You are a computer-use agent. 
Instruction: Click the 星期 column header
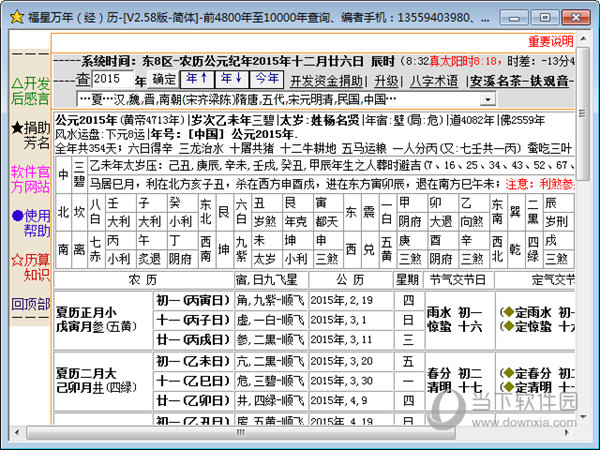click(407, 280)
